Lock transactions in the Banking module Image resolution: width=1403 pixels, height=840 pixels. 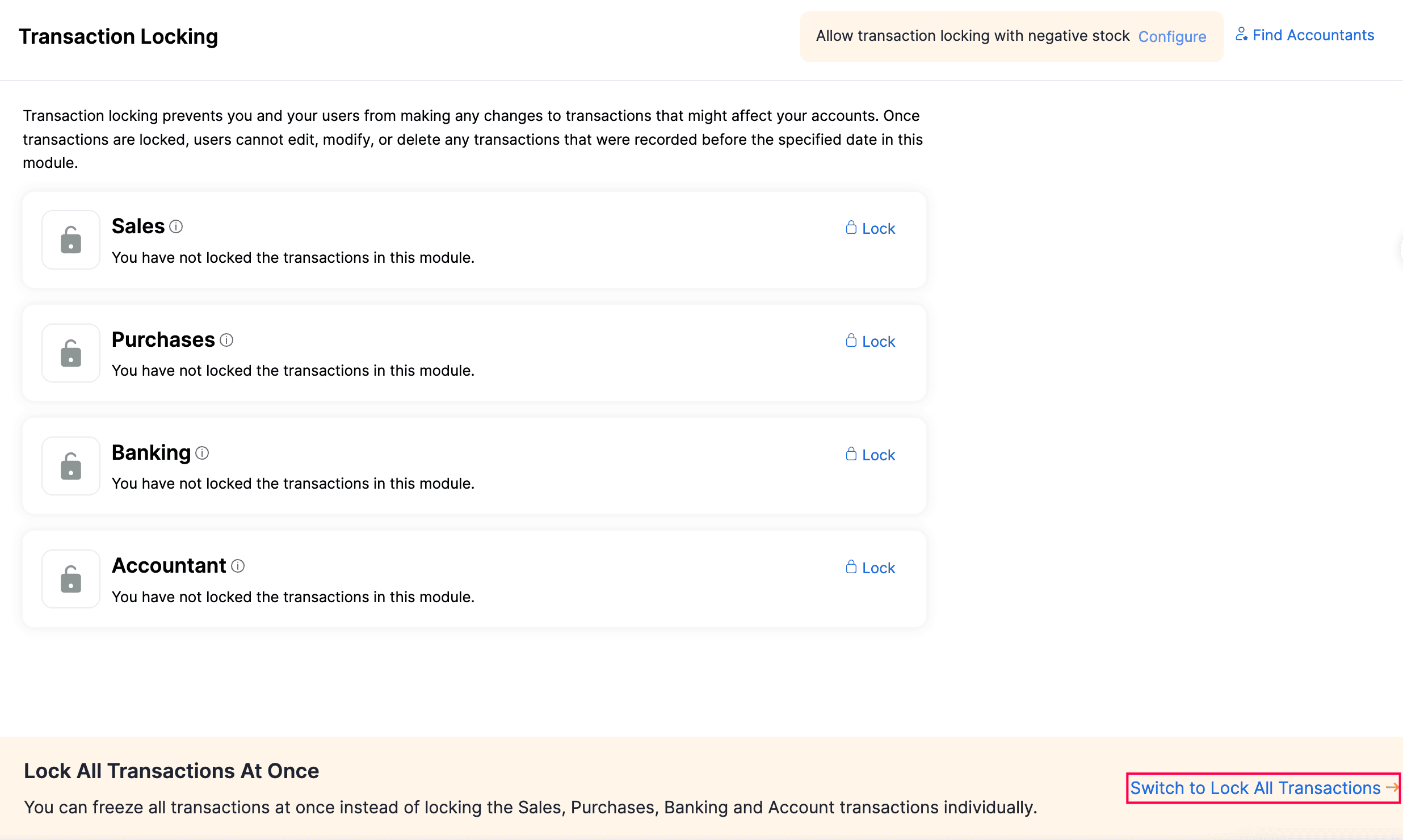[878, 454]
